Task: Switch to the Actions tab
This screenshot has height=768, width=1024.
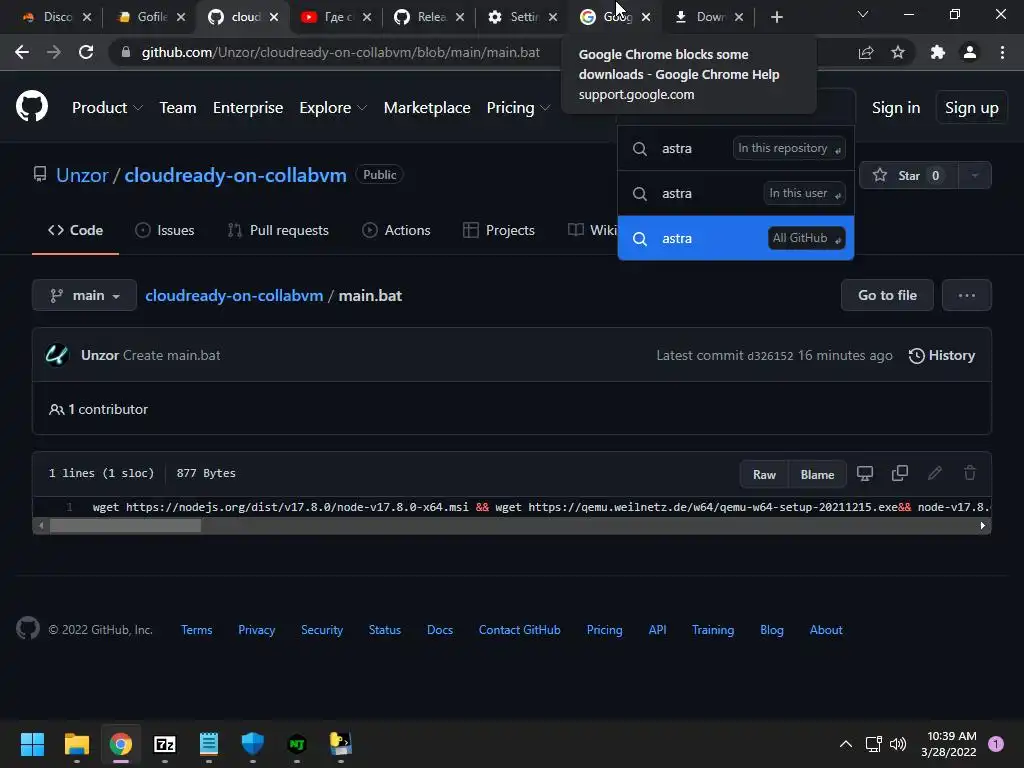Action: tap(396, 231)
